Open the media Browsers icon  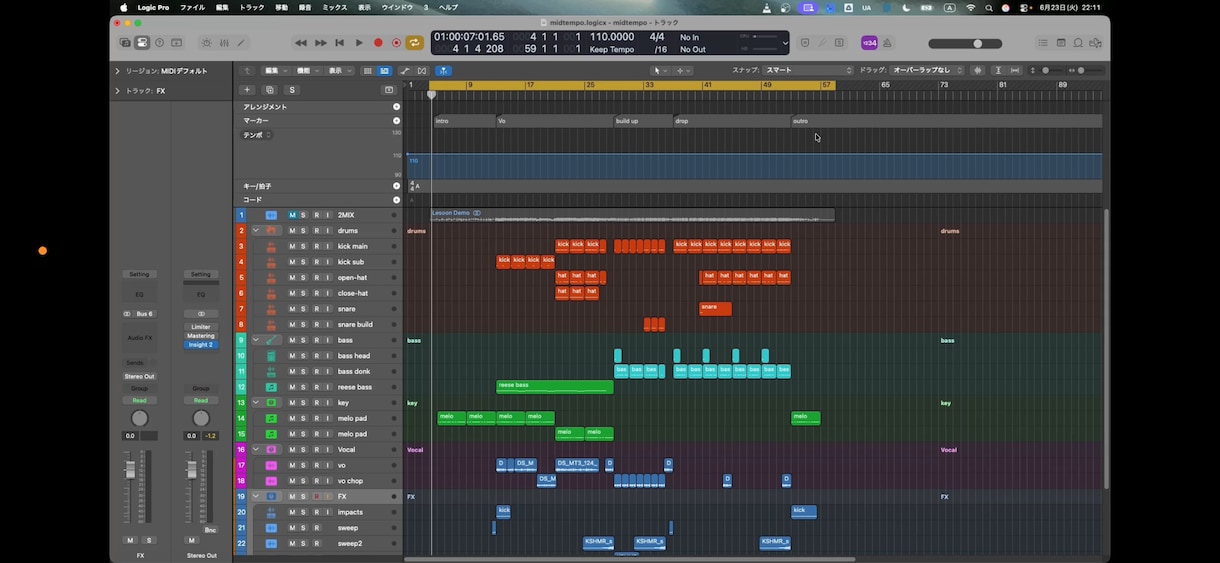1097,43
